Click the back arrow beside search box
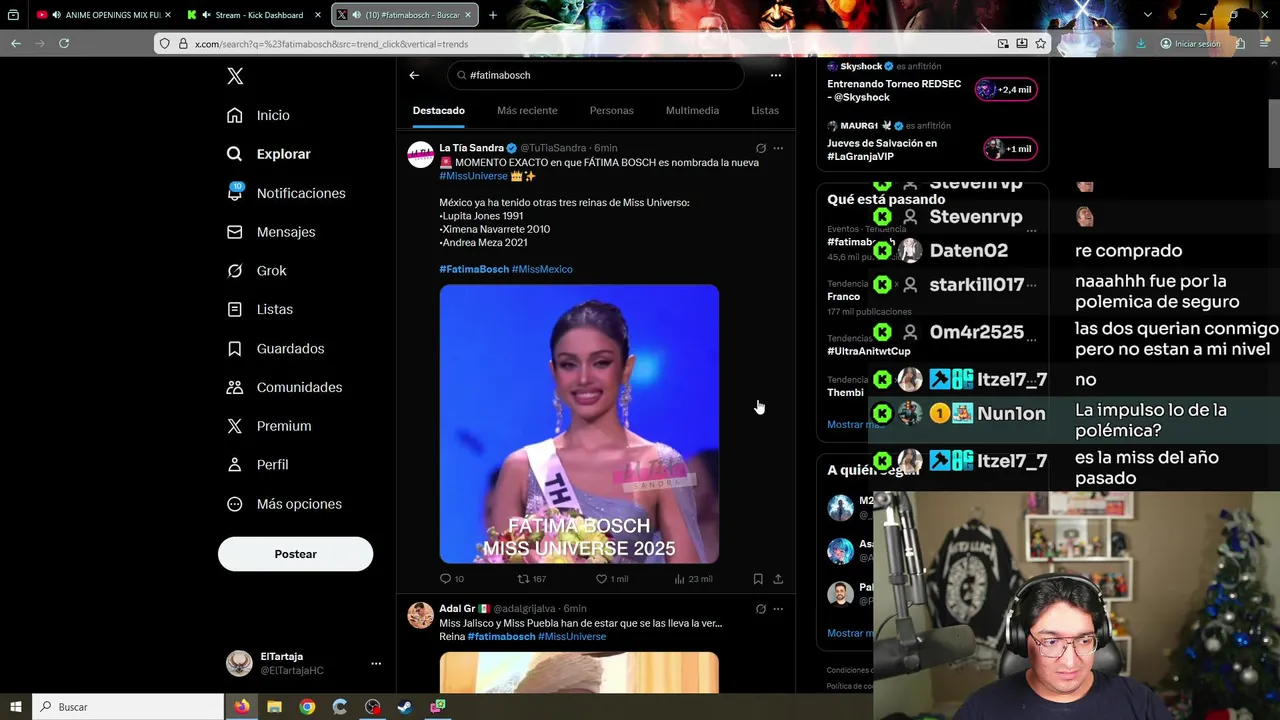 (414, 75)
